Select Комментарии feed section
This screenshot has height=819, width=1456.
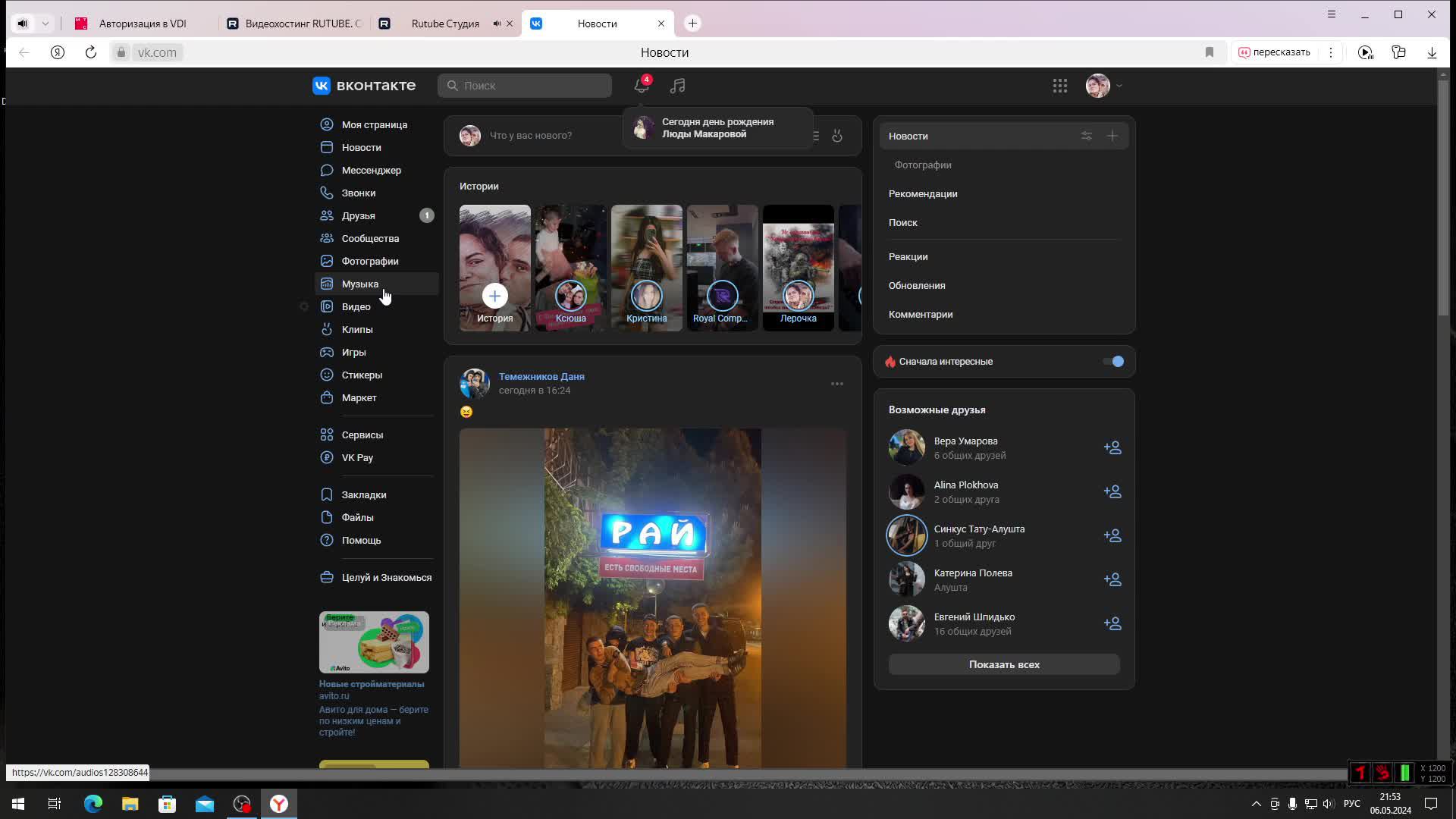point(920,315)
